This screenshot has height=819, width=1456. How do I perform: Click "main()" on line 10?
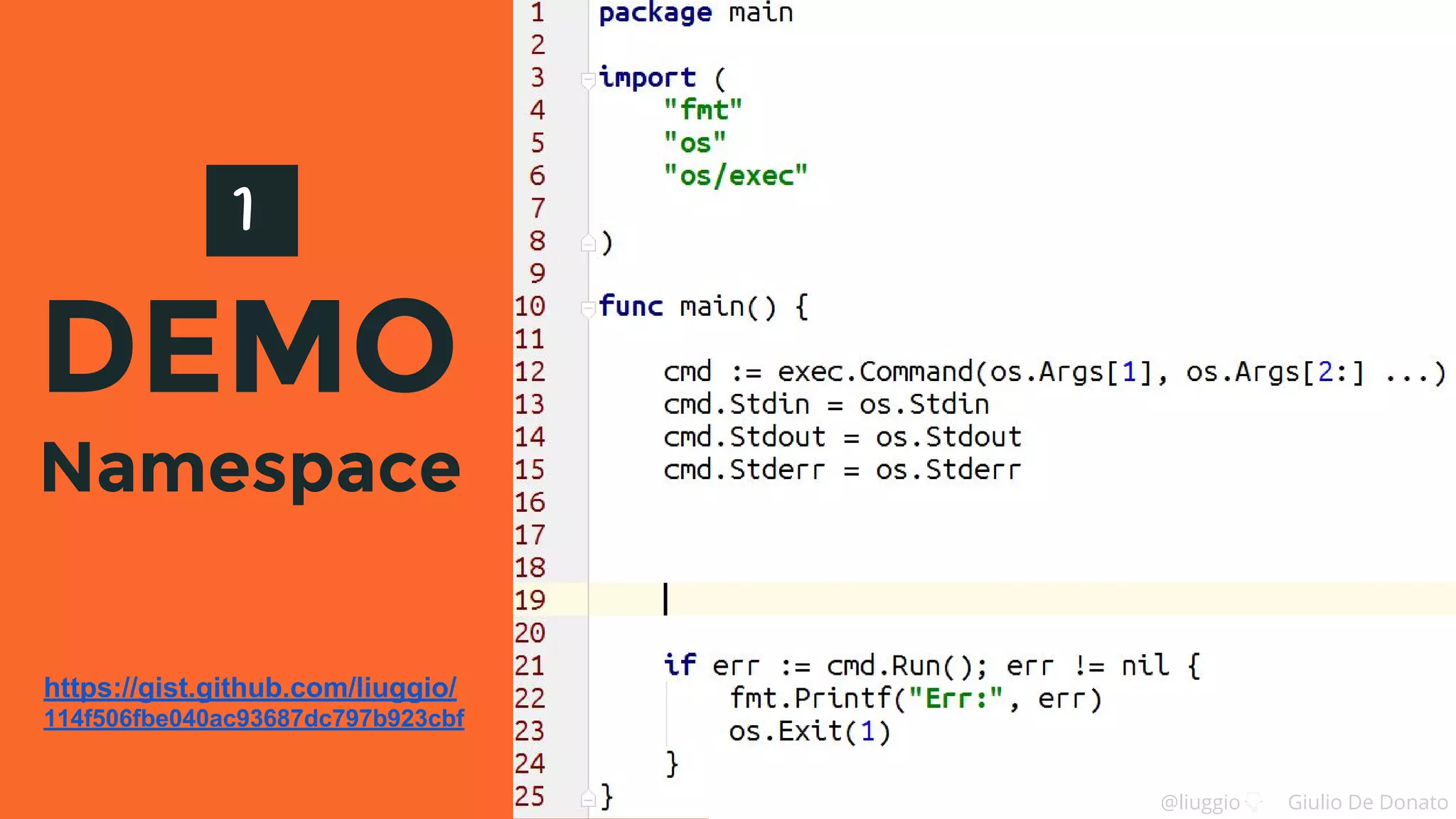(728, 306)
